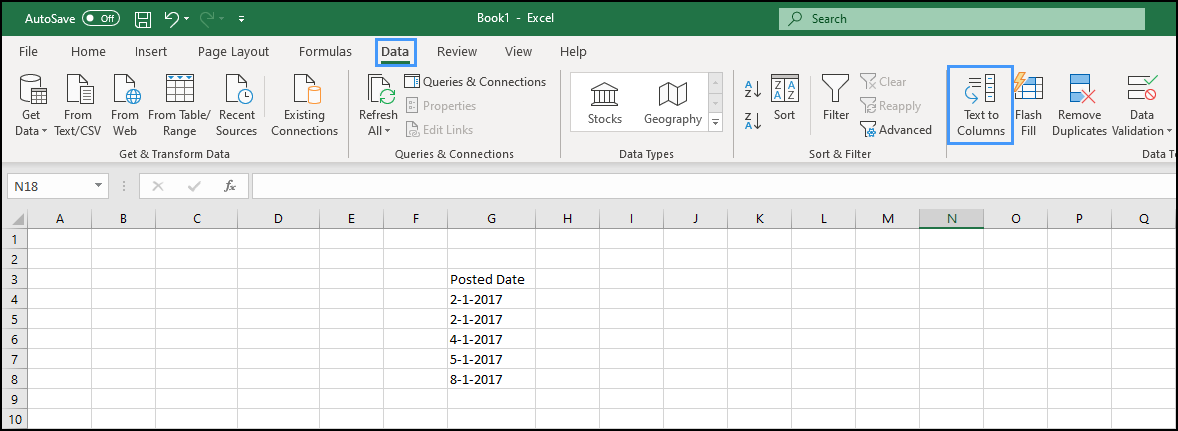Open Existing Connections

pyautogui.click(x=304, y=105)
